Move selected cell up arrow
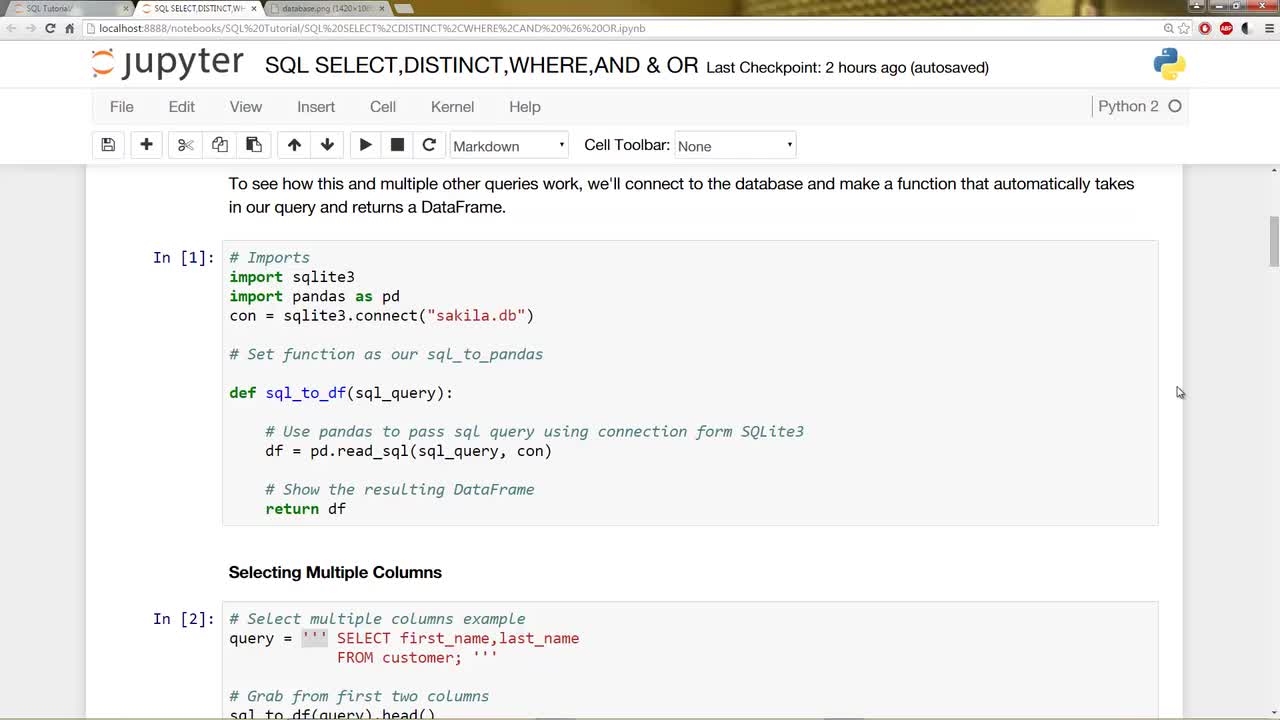The width and height of the screenshot is (1280, 720). (x=294, y=145)
